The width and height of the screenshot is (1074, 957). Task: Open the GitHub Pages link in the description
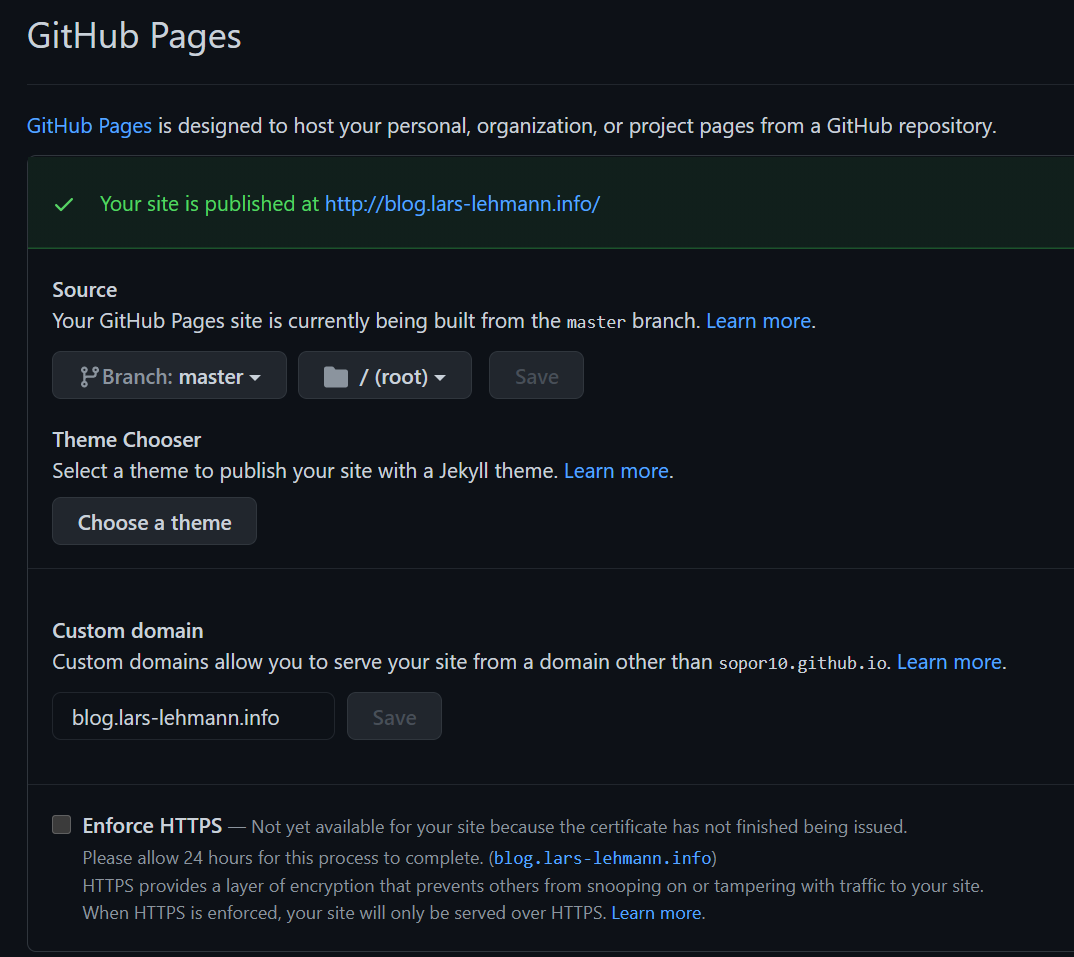[88, 125]
